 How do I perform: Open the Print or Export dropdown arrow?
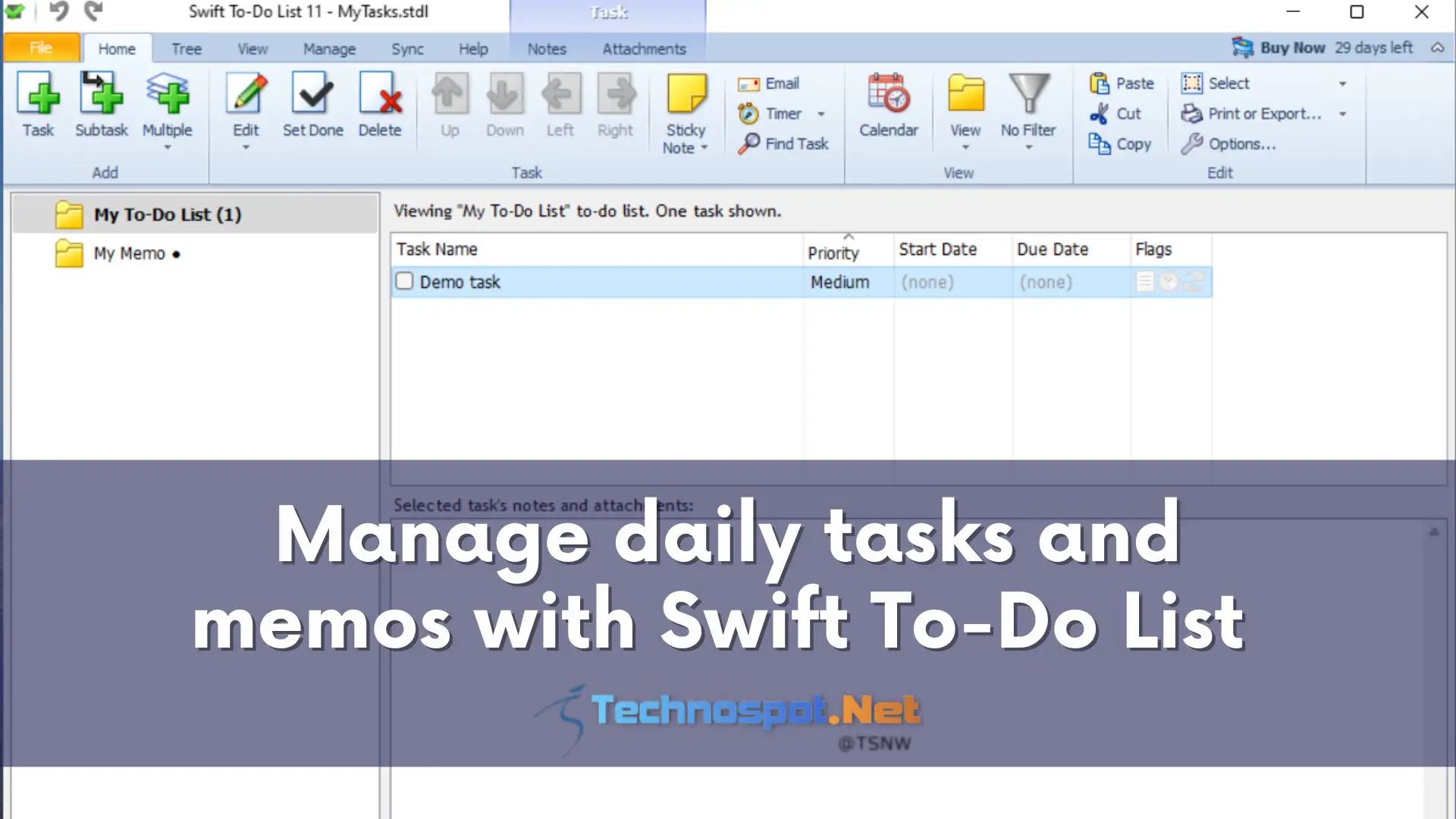(1342, 114)
